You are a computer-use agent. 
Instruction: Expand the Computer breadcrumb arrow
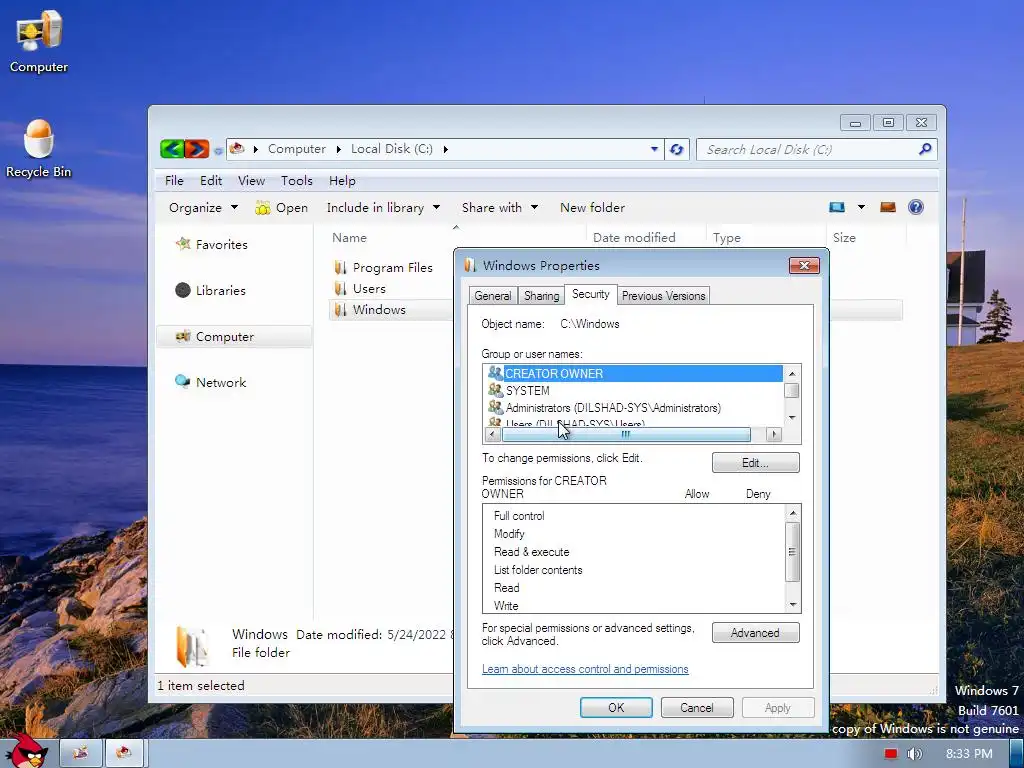338,150
